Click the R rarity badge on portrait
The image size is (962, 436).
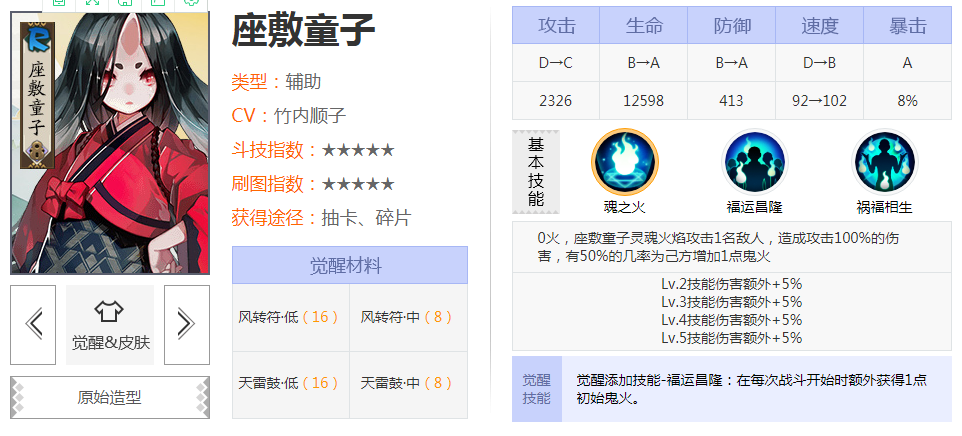[x=36, y=39]
